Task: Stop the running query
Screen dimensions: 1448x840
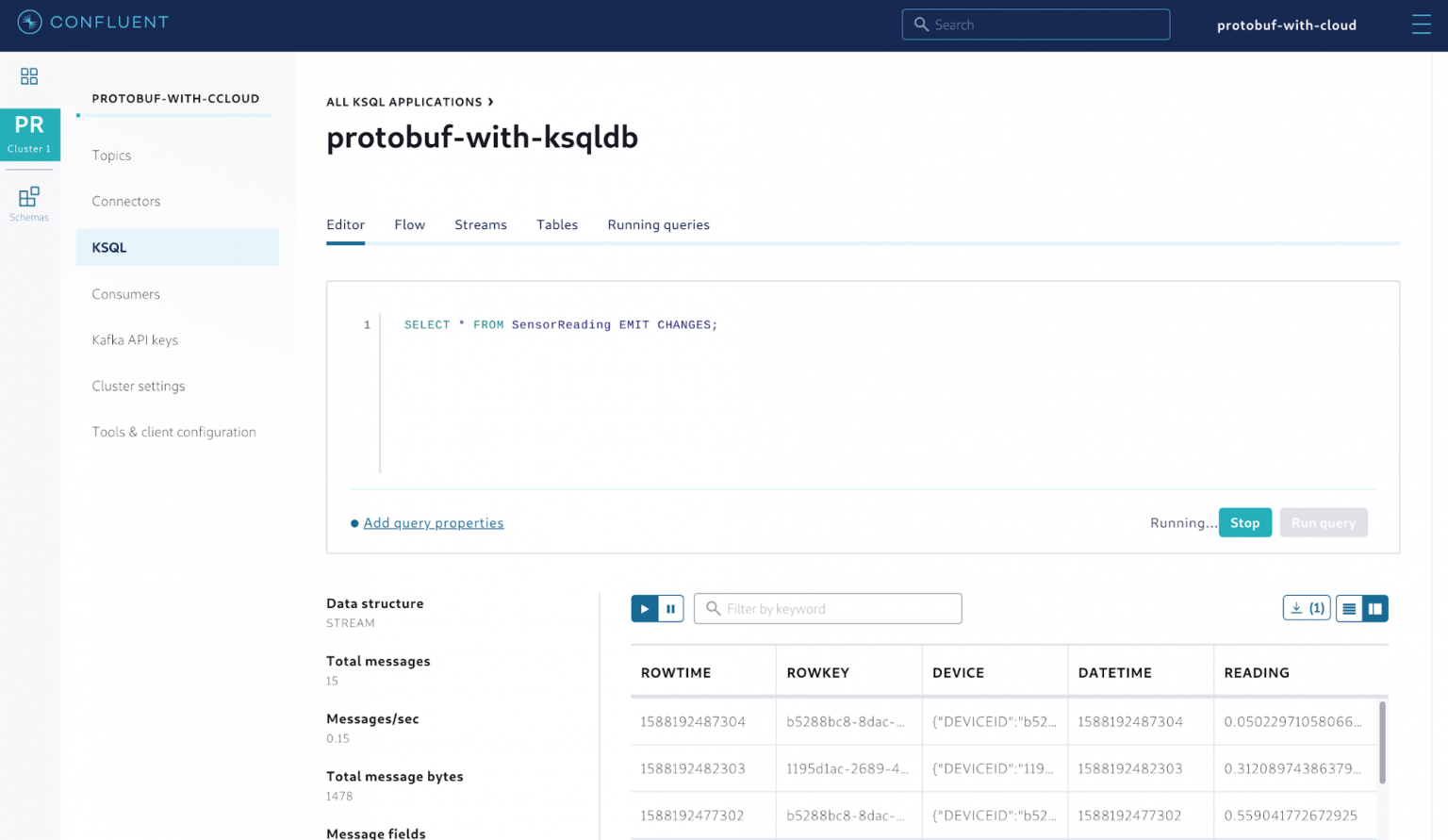Action: (1244, 522)
